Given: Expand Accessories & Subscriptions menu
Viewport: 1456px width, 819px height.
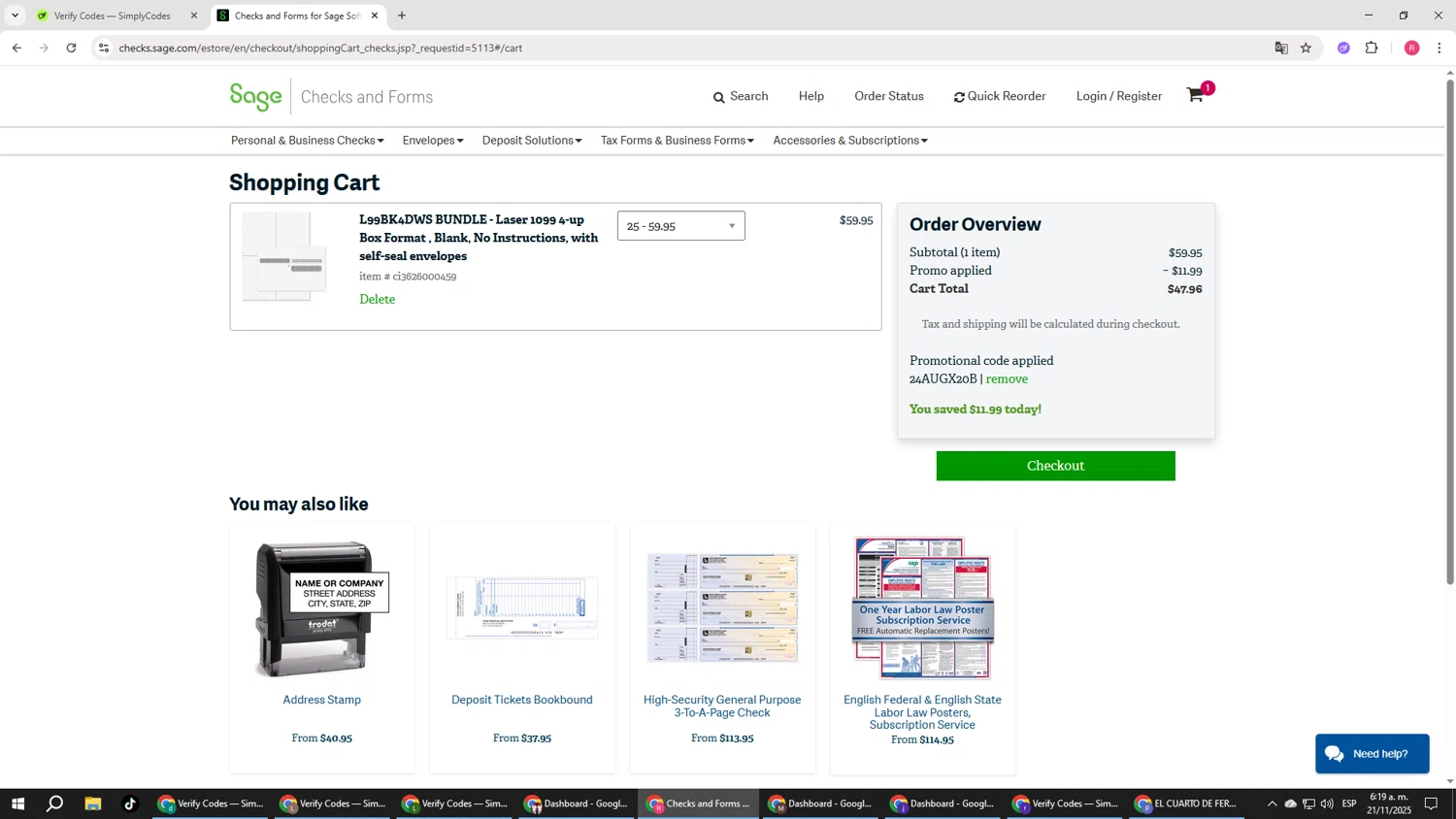Looking at the screenshot, I should 850,141.
